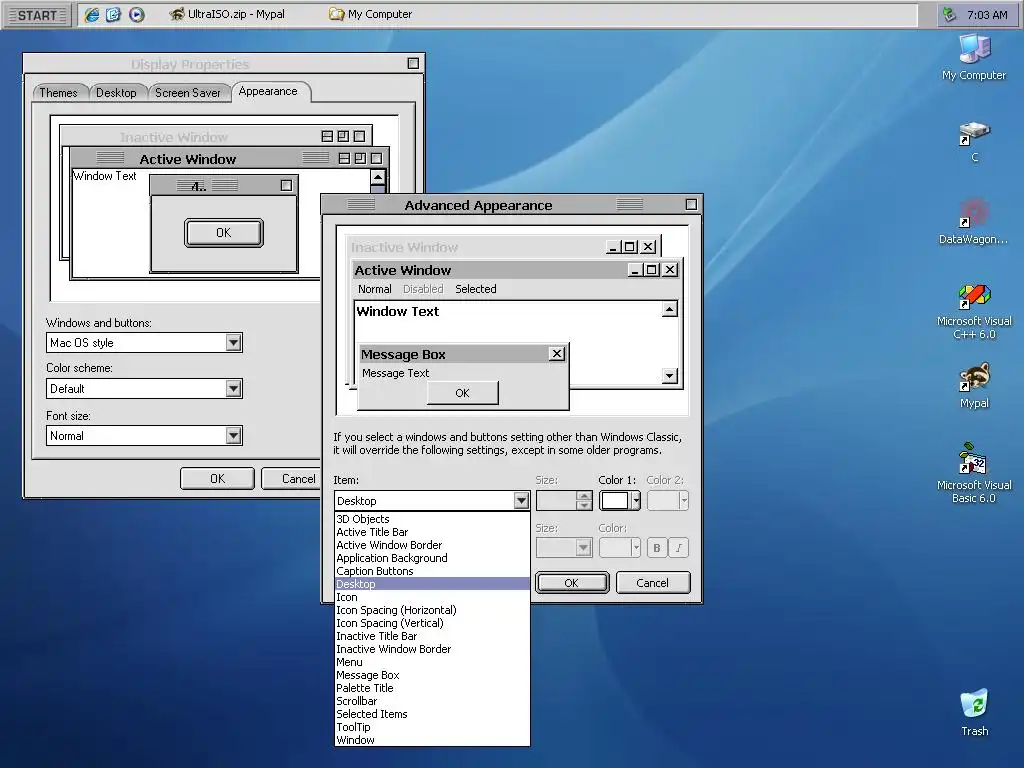Choose 3D Objects from the Item list

pos(432,519)
